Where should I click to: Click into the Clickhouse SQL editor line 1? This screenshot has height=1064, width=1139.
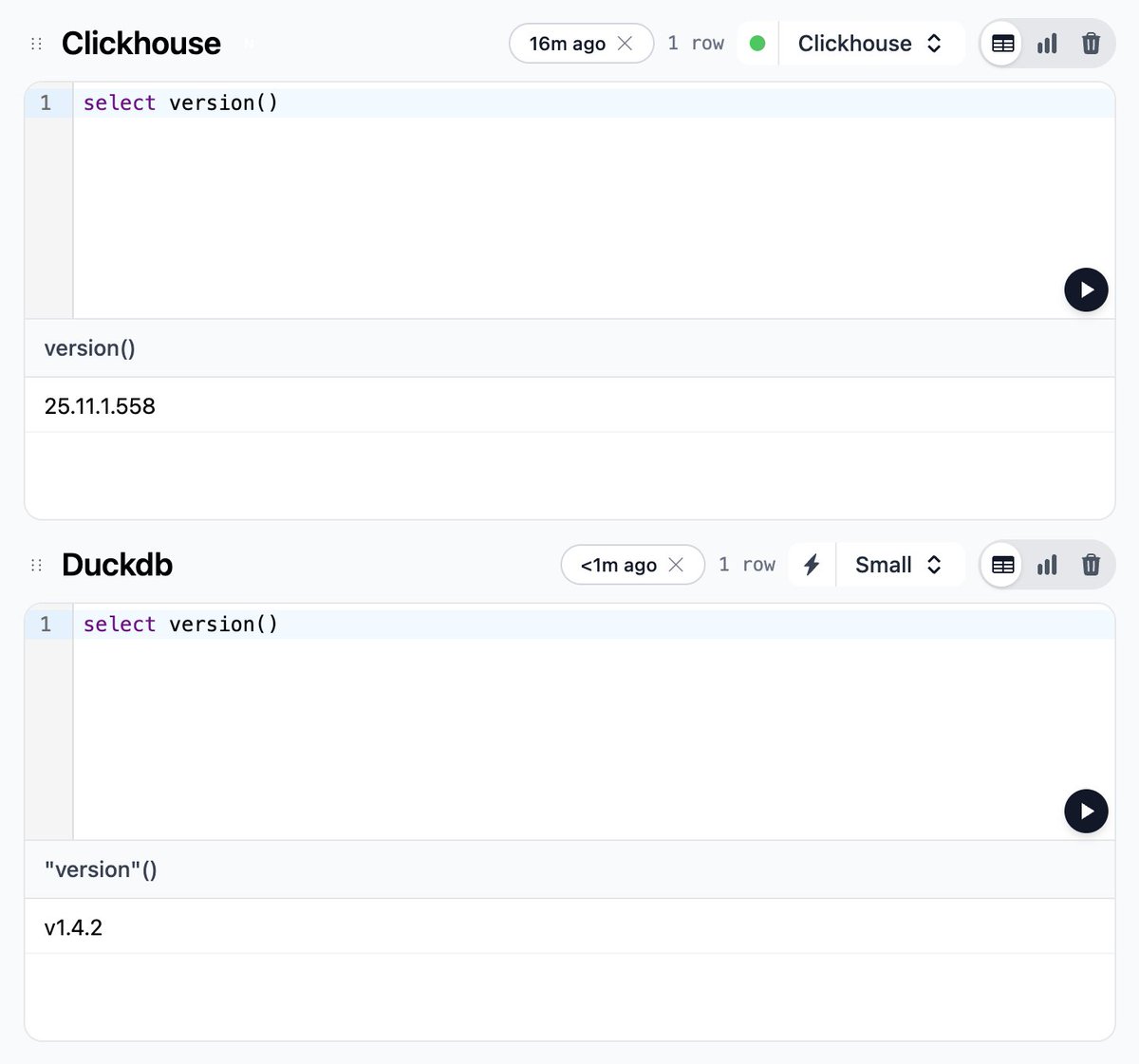(x=593, y=103)
